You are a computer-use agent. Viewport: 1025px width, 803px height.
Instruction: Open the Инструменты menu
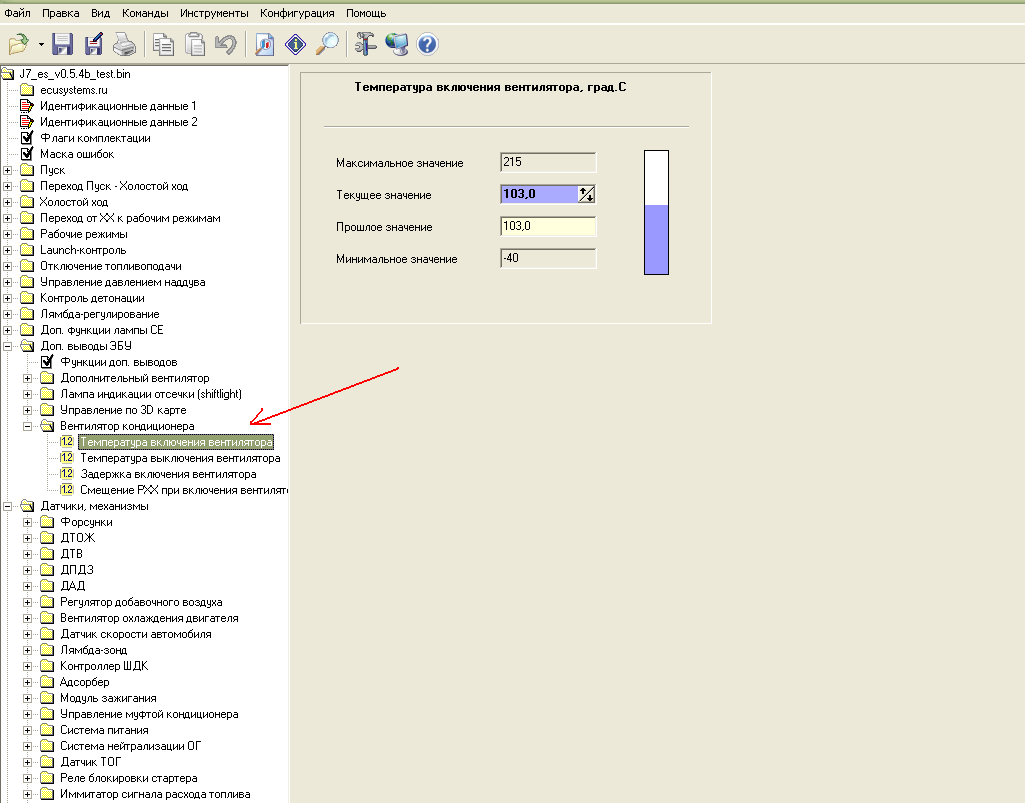tap(214, 14)
